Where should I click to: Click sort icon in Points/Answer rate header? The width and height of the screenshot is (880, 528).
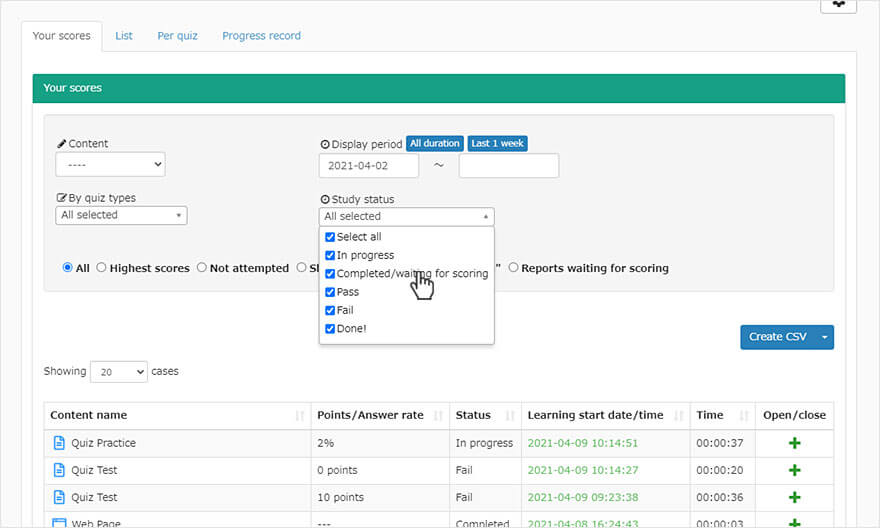[x=439, y=416]
